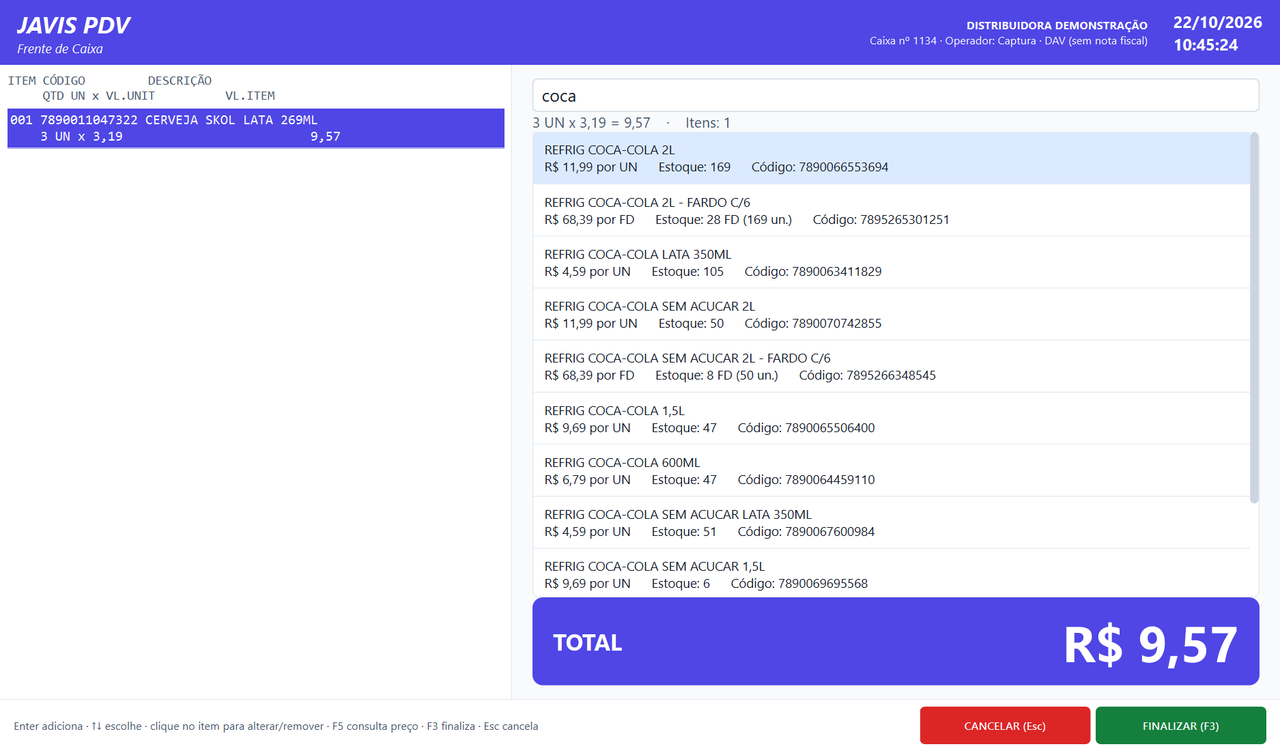Choose REFRIG COCA-COLA 2L - FARDO C/6
Image resolution: width=1280 pixels, height=751 pixels.
point(891,210)
